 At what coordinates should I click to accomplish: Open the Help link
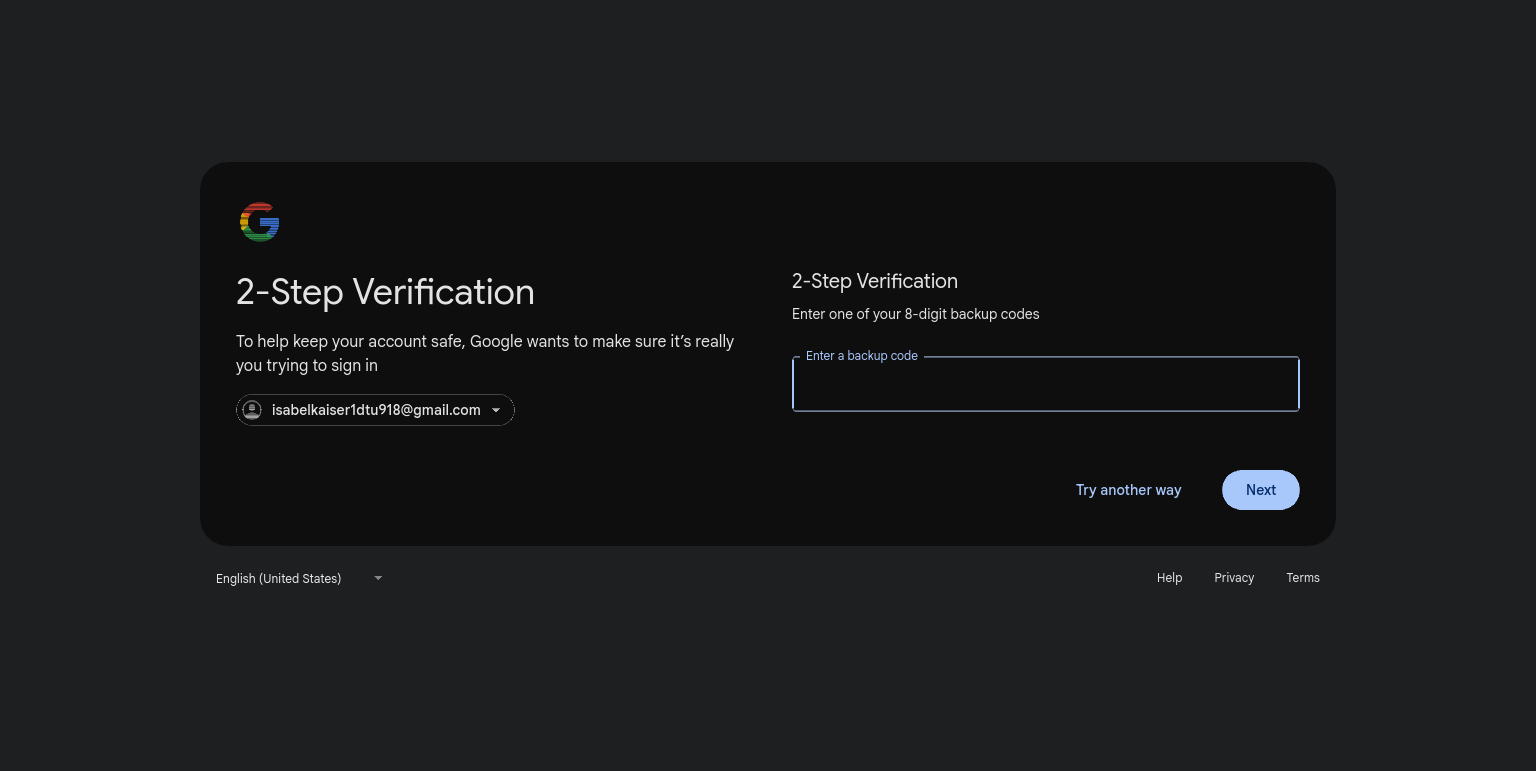pos(1169,578)
